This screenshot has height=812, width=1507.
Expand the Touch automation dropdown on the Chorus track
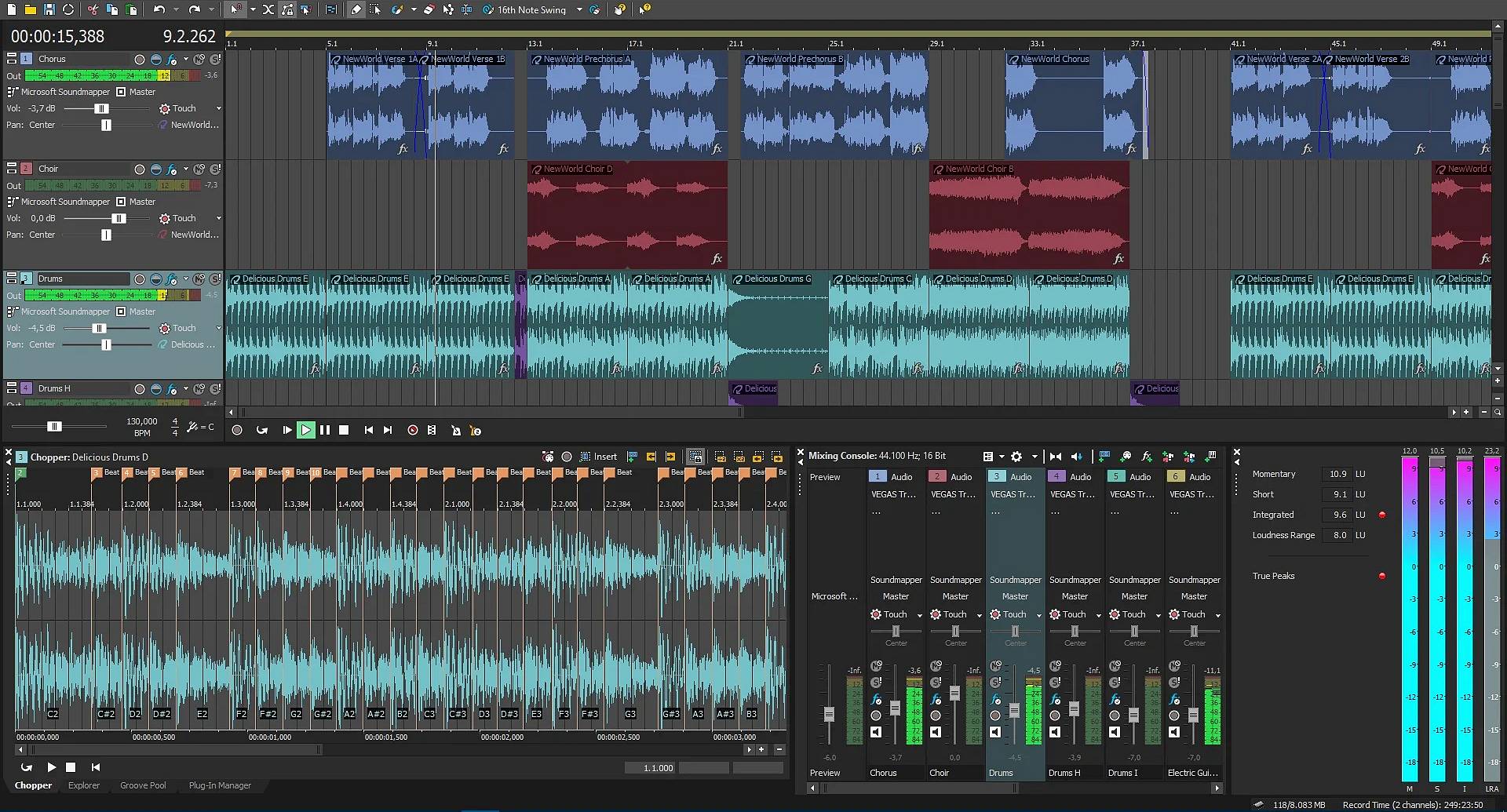(218, 107)
